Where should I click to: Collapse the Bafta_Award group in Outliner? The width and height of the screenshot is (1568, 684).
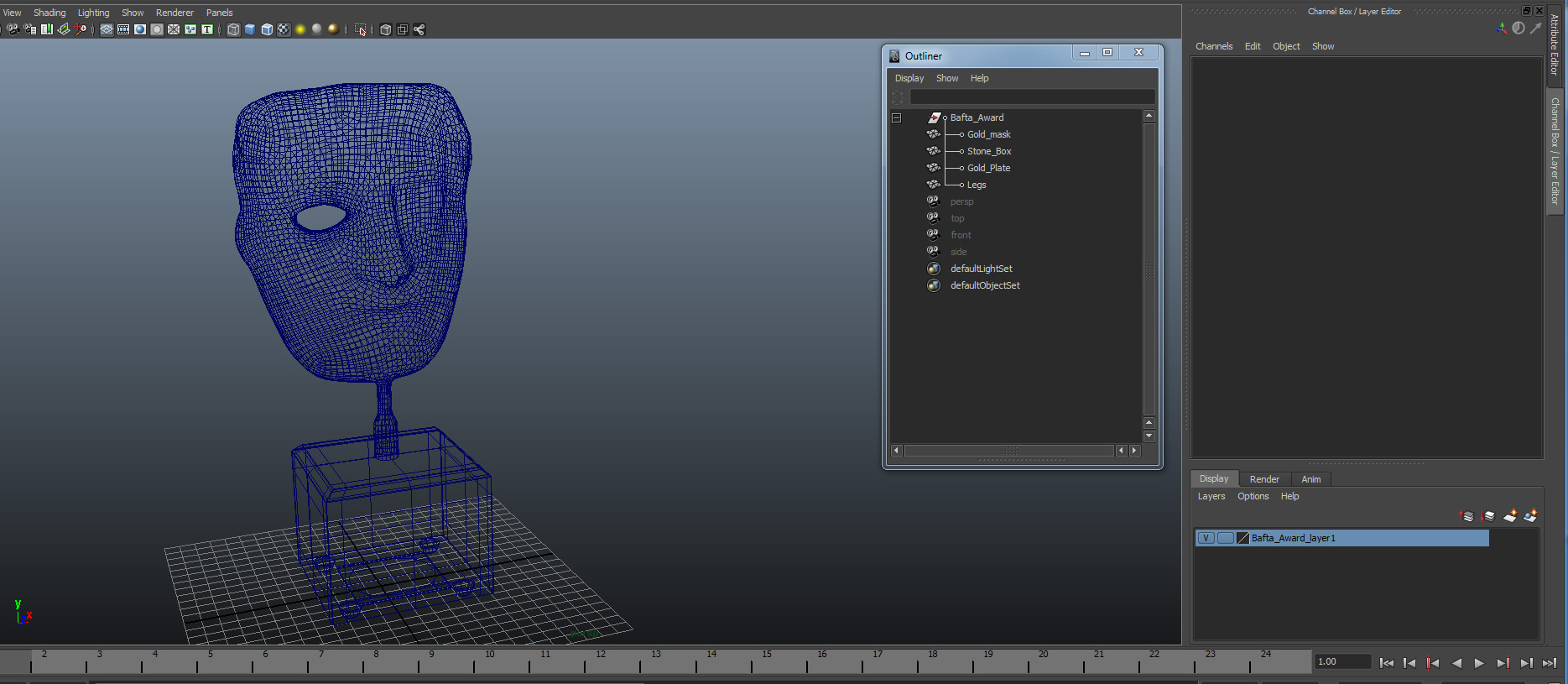point(896,117)
